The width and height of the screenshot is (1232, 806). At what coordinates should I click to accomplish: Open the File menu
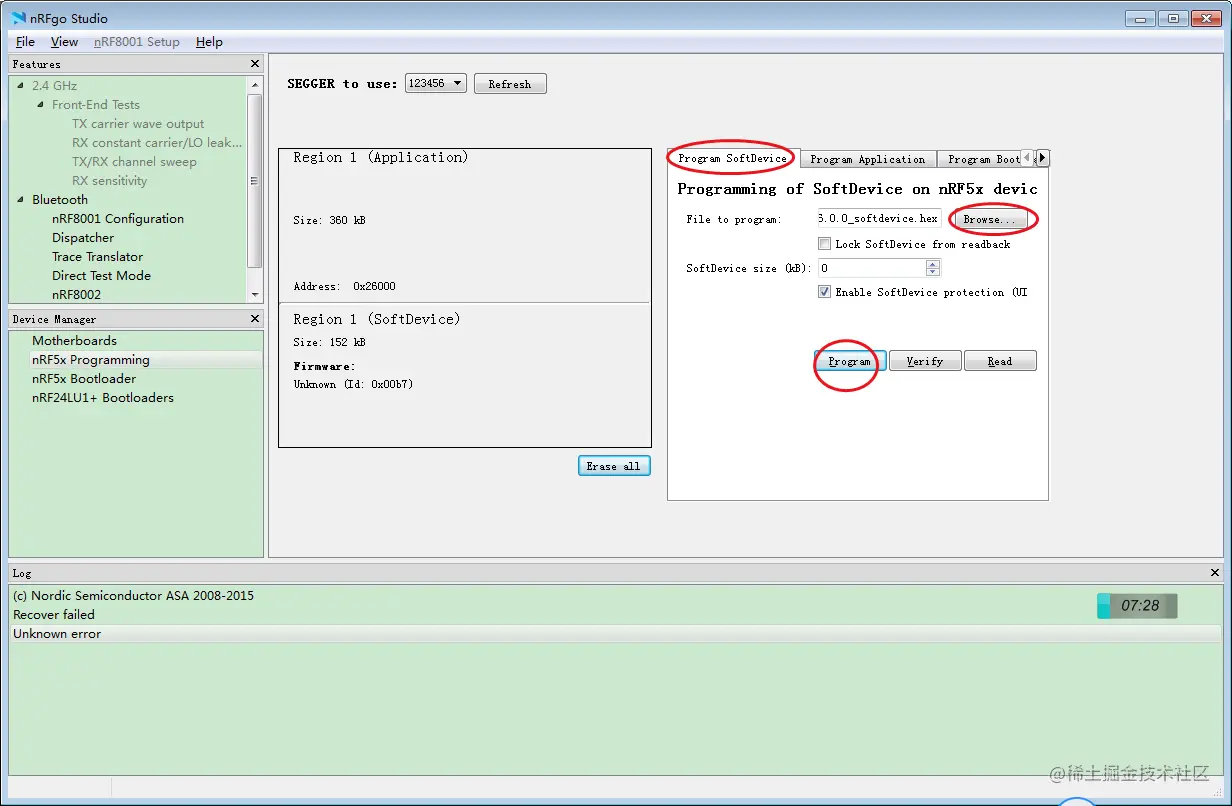pyautogui.click(x=25, y=42)
